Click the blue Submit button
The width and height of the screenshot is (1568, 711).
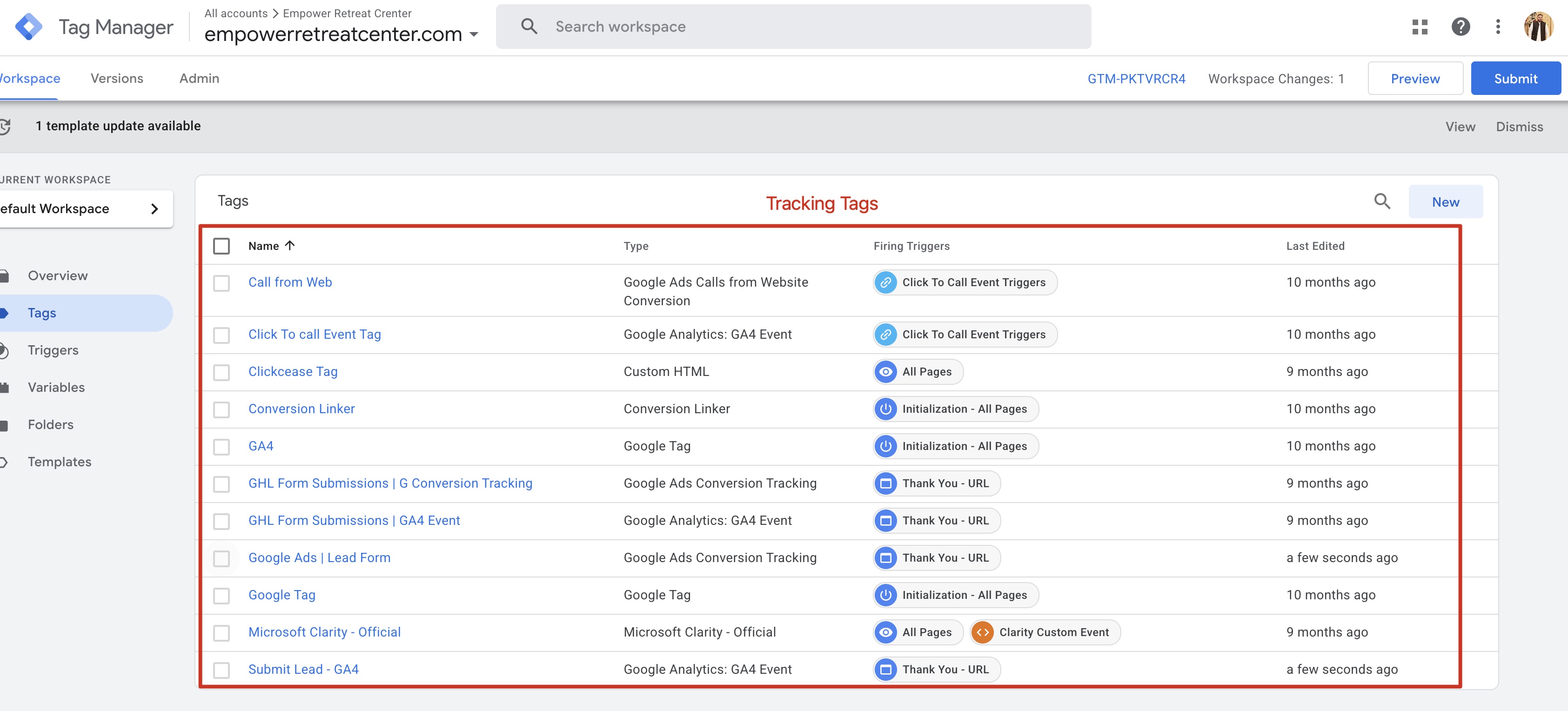(x=1515, y=79)
